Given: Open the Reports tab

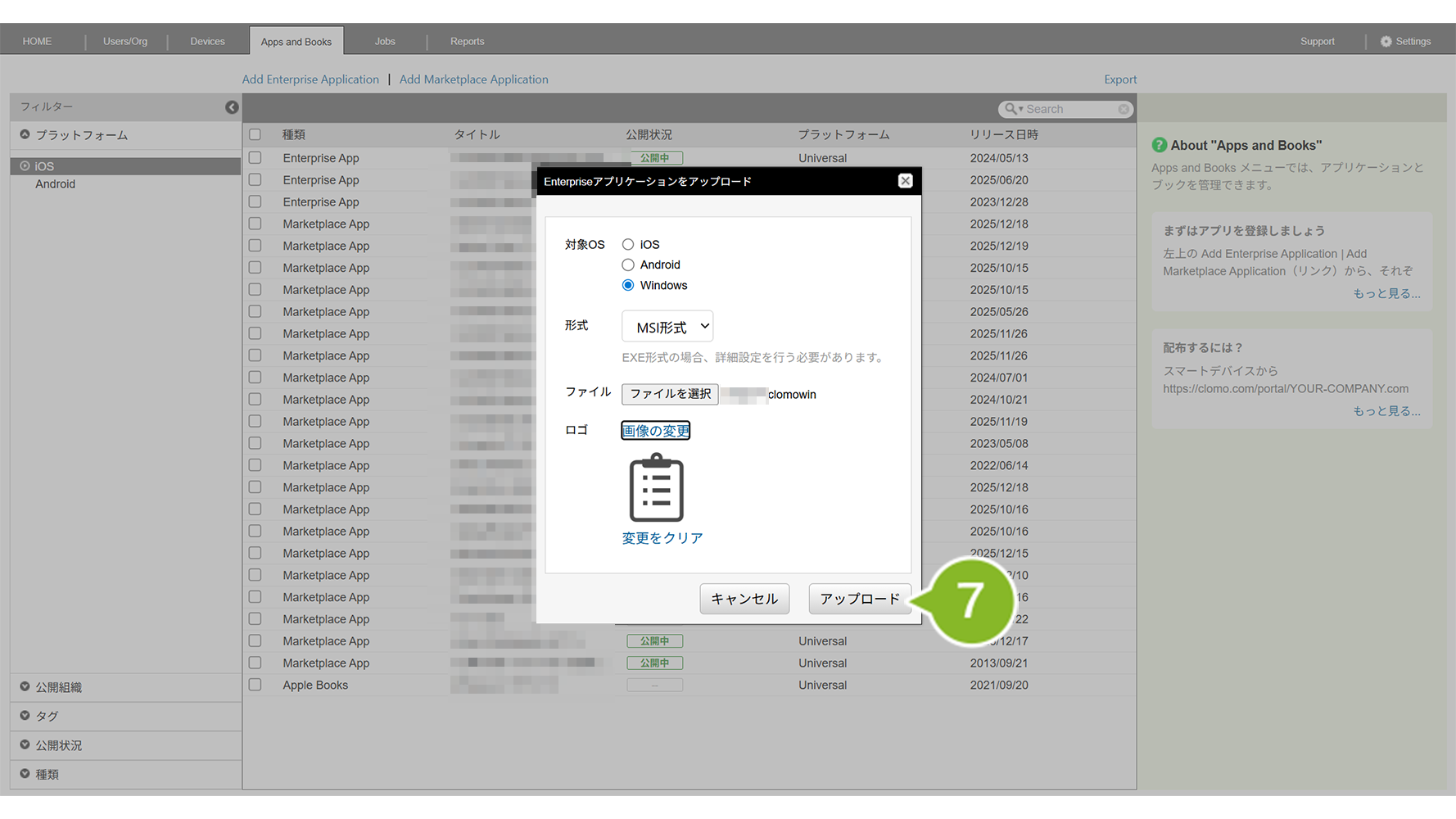Looking at the screenshot, I should pos(467,42).
